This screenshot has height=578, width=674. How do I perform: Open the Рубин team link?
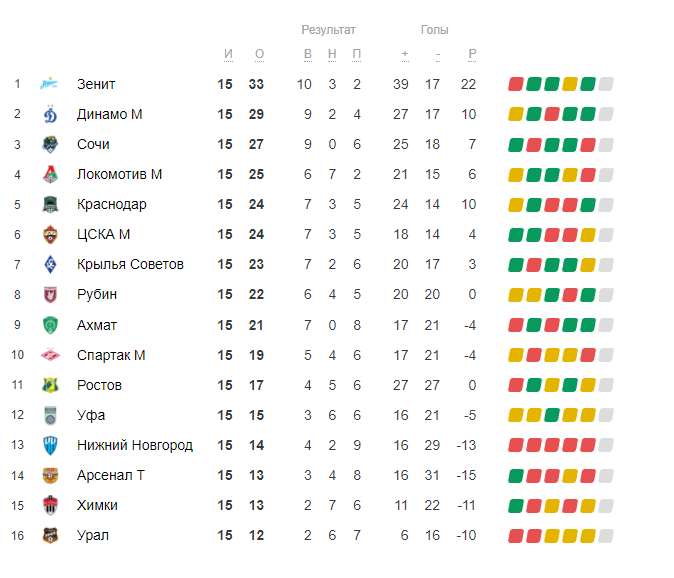97,294
